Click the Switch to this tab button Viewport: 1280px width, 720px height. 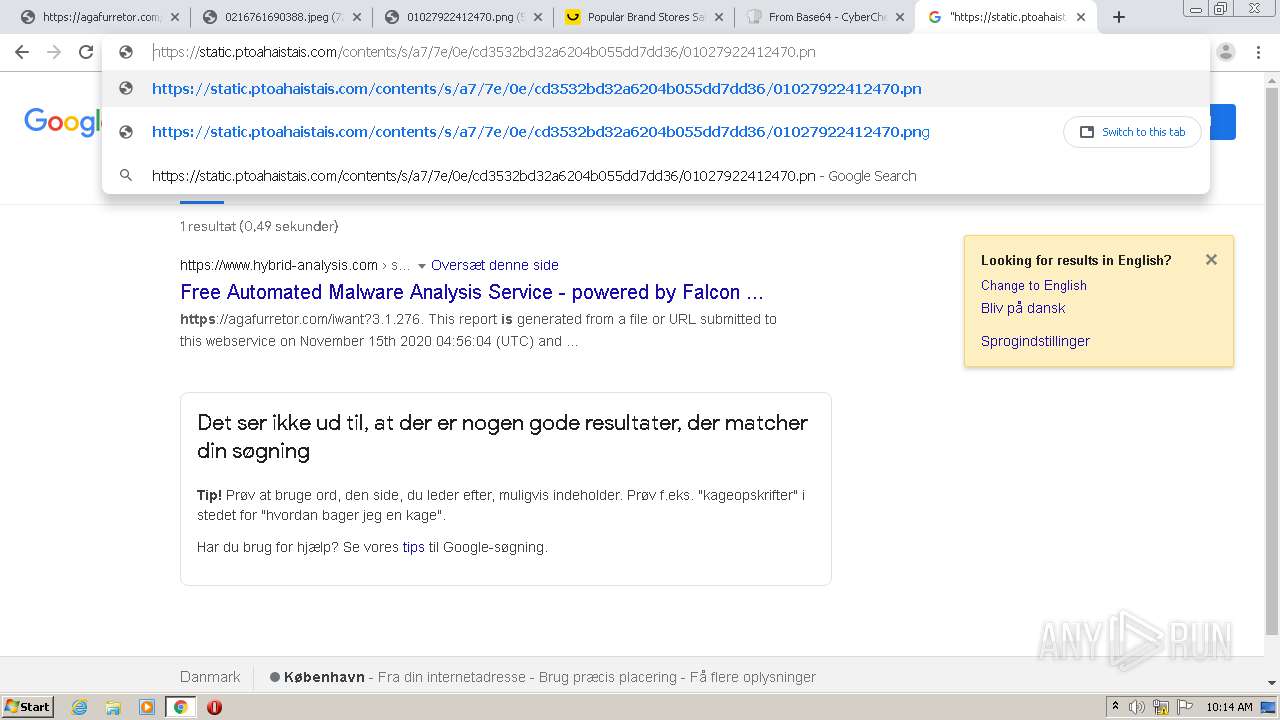pos(1132,132)
